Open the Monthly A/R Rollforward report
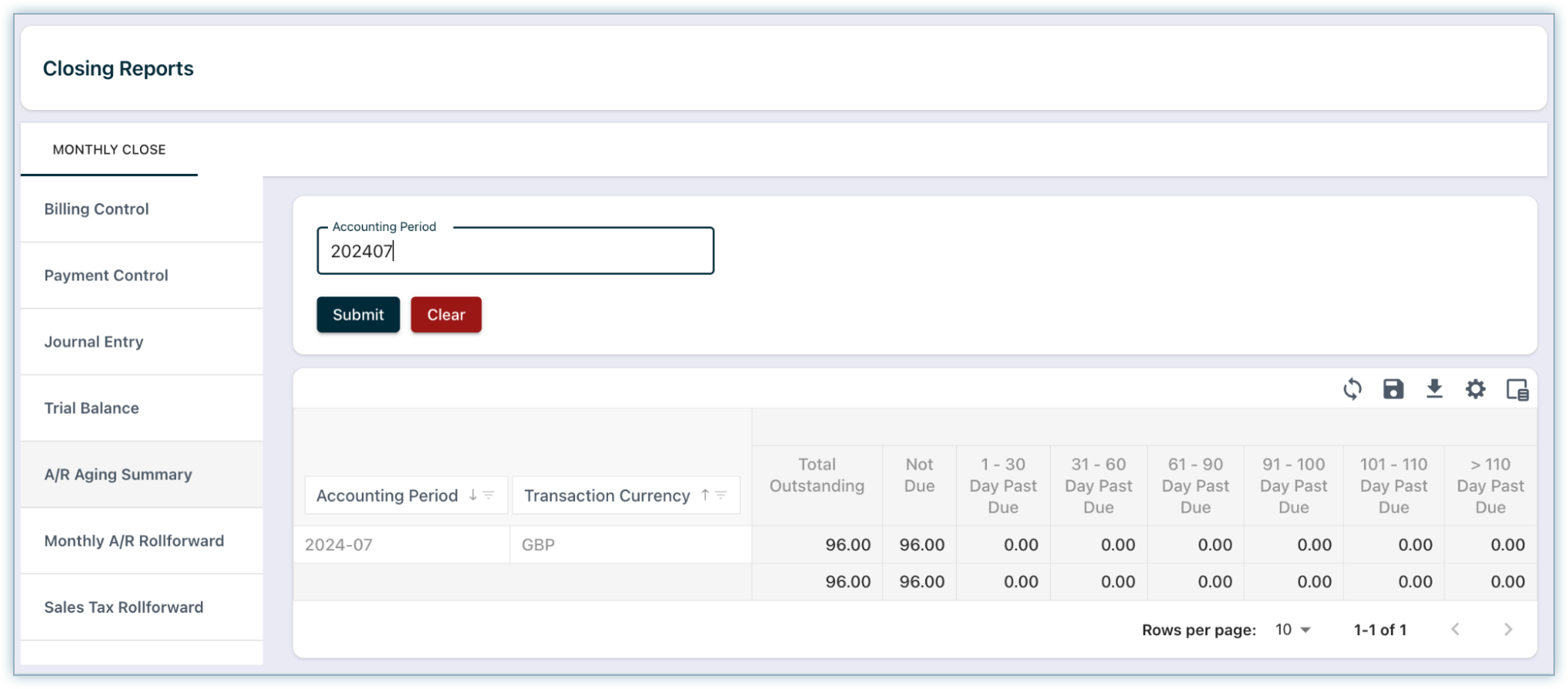 tap(134, 541)
